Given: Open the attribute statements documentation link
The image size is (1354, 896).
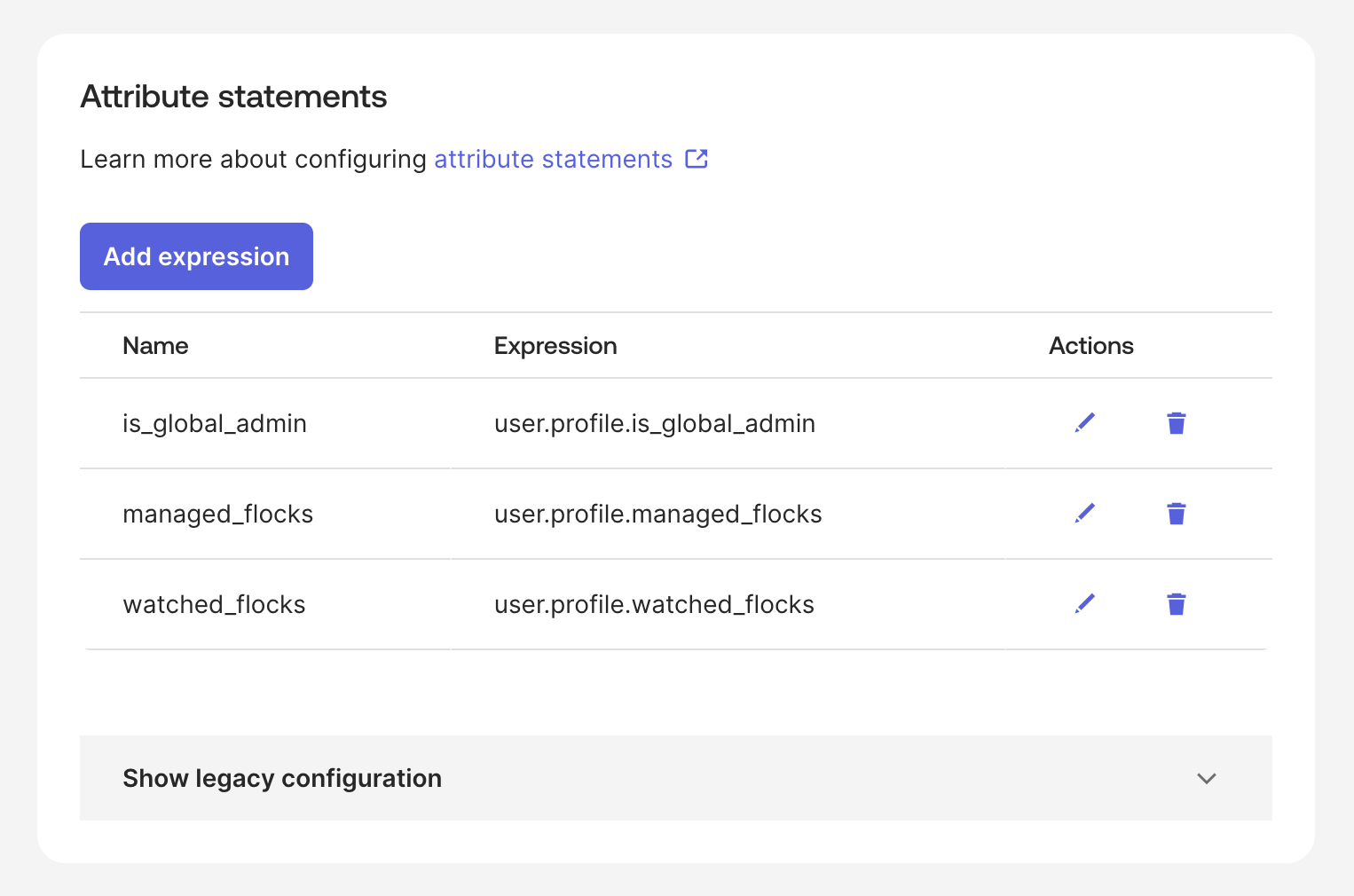Looking at the screenshot, I should (x=553, y=160).
